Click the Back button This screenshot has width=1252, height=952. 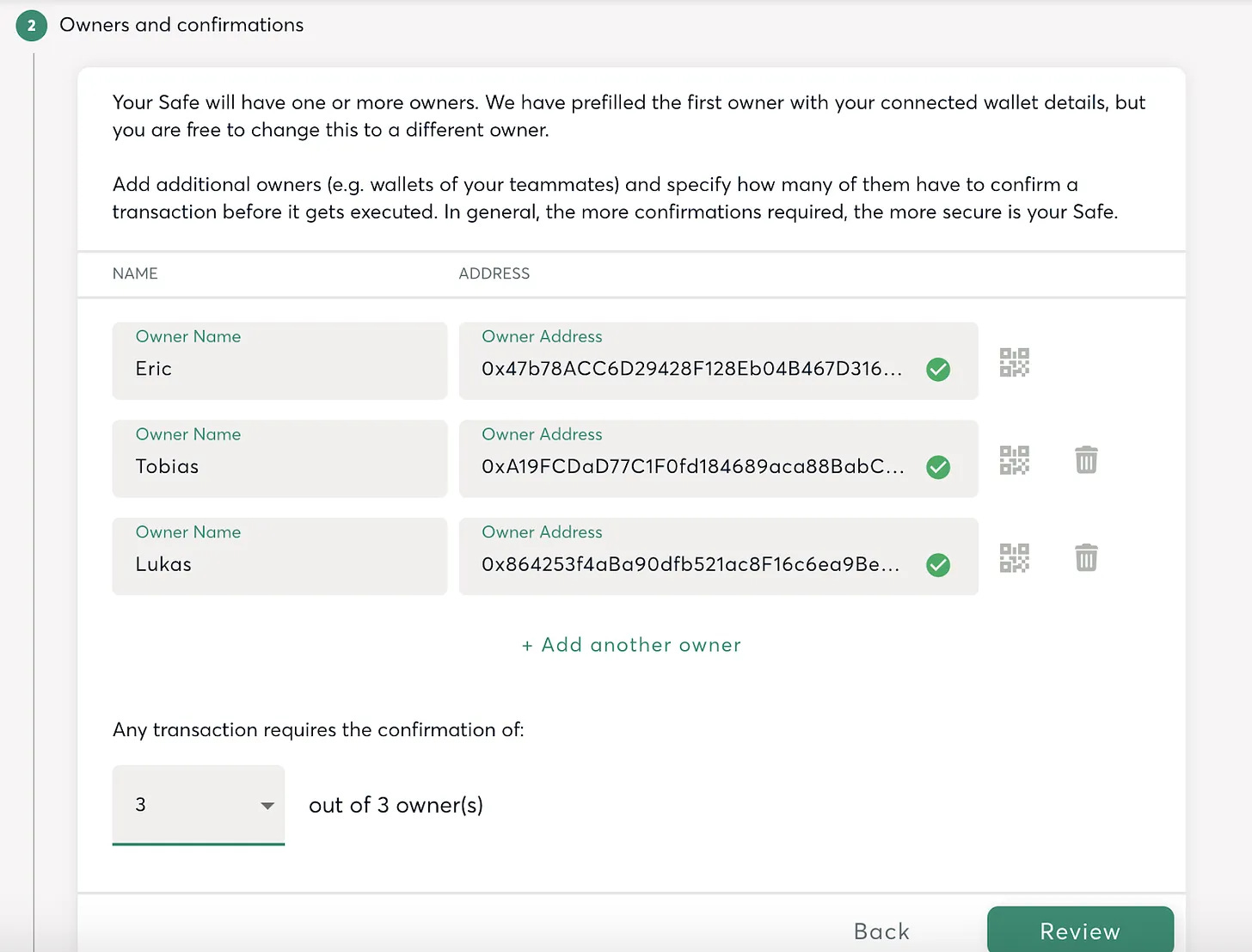click(x=881, y=931)
